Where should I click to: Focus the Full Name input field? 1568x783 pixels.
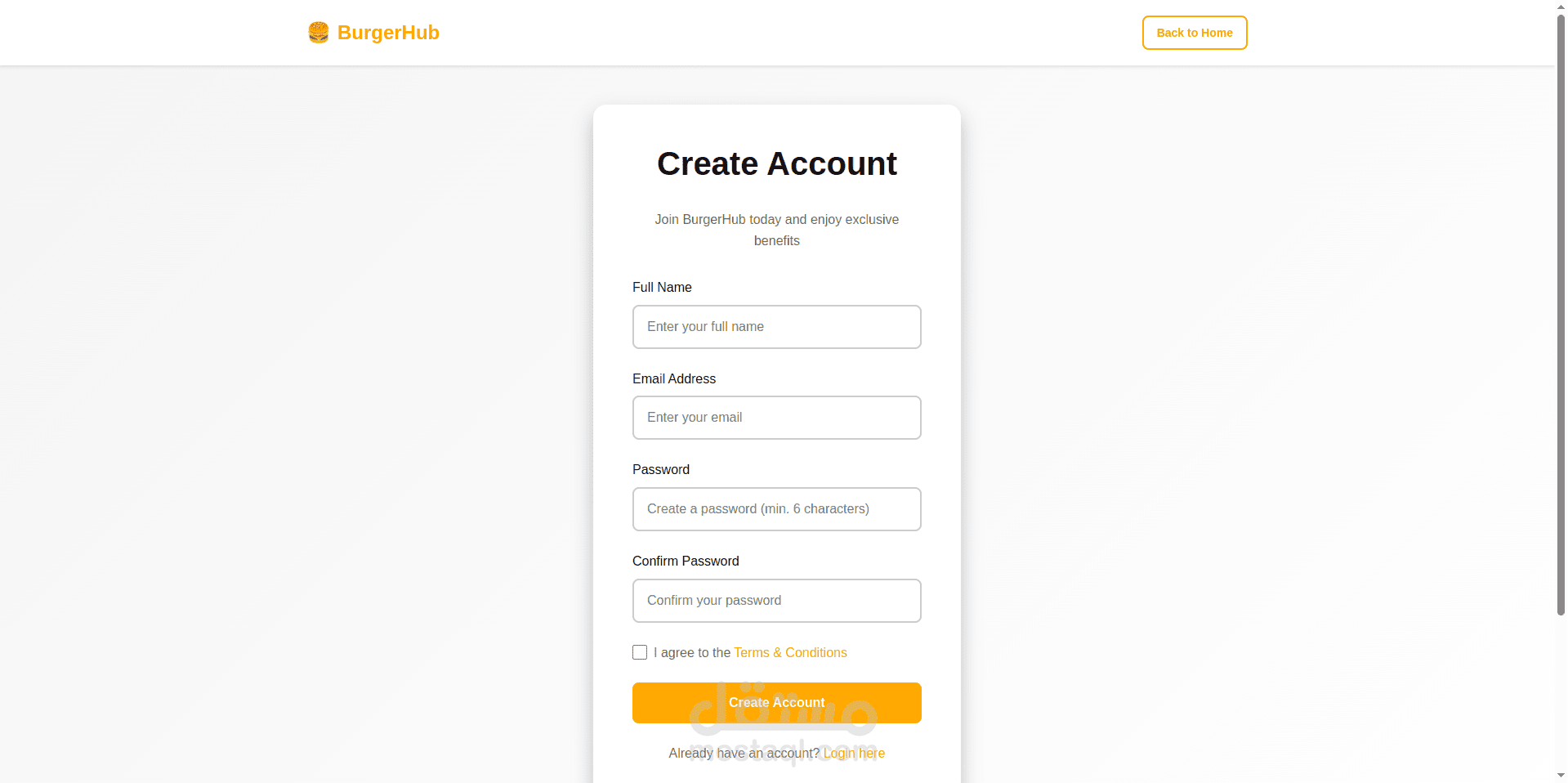point(776,327)
